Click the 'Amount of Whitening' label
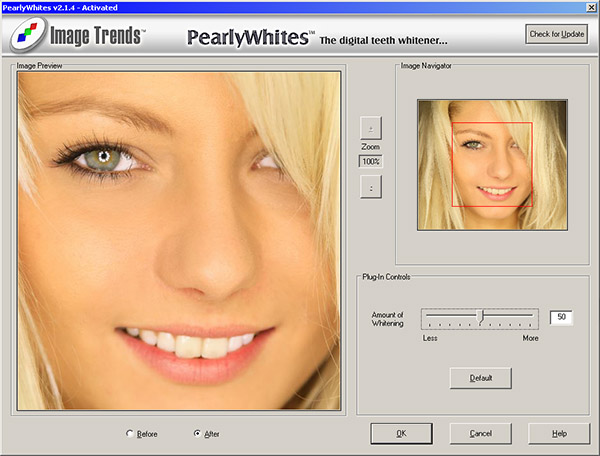 point(388,319)
